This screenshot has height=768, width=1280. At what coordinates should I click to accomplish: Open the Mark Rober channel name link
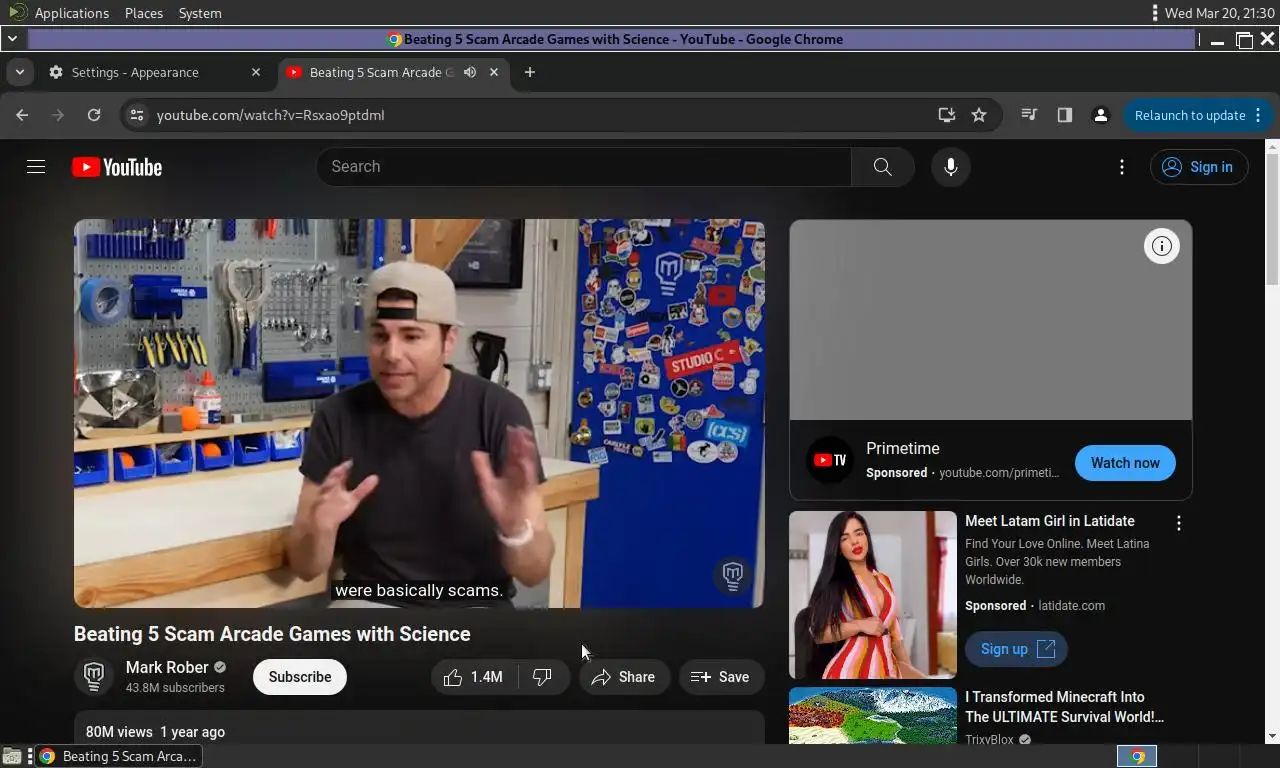167,667
